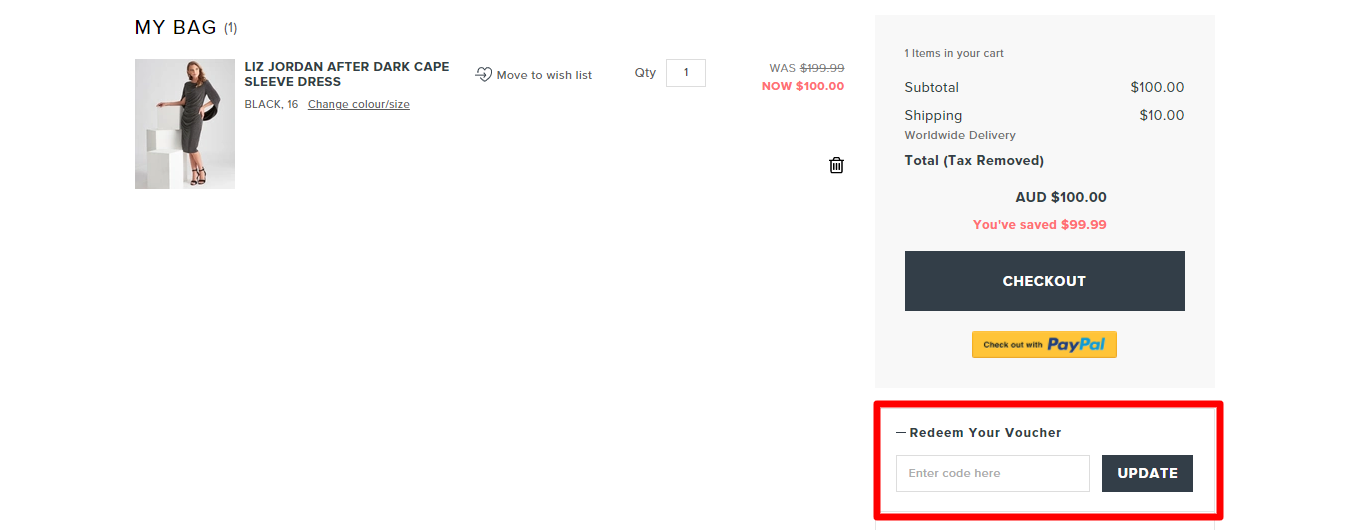Open the Liz Jordan After Dark dress title
Image resolution: width=1347 pixels, height=530 pixels.
[347, 74]
